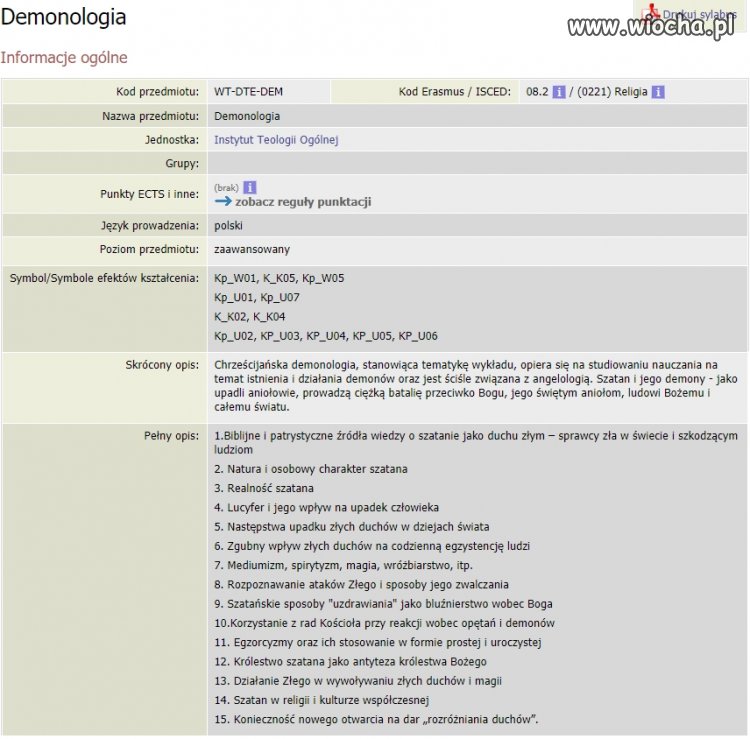Image resolution: width=750 pixels, height=739 pixels.
Task: Select item 13. Działanie Złego w wywoływaniu
Action: coord(358,681)
